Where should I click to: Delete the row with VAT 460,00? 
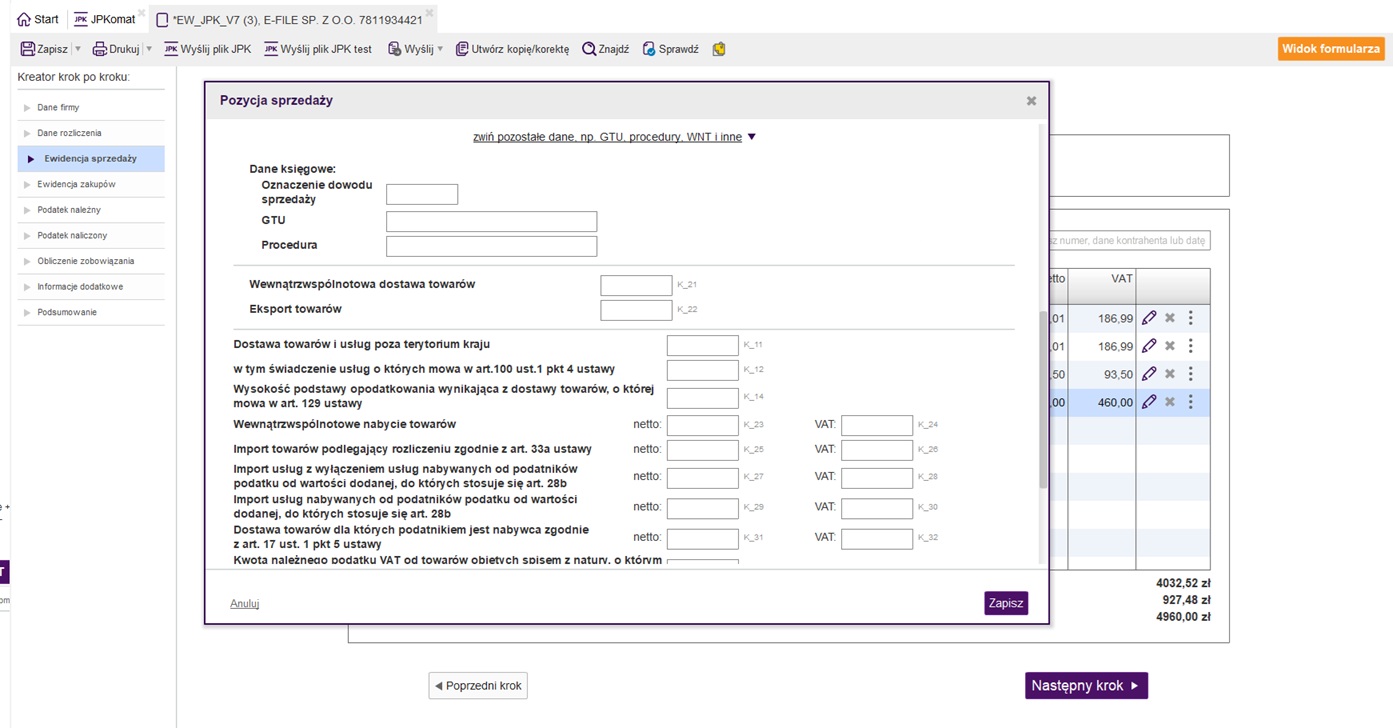coord(1170,402)
